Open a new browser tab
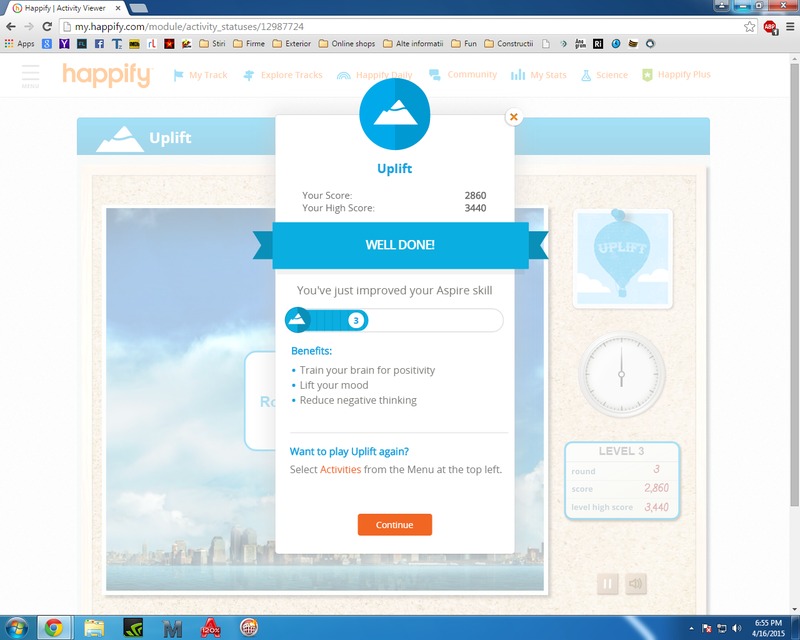 pos(139,8)
